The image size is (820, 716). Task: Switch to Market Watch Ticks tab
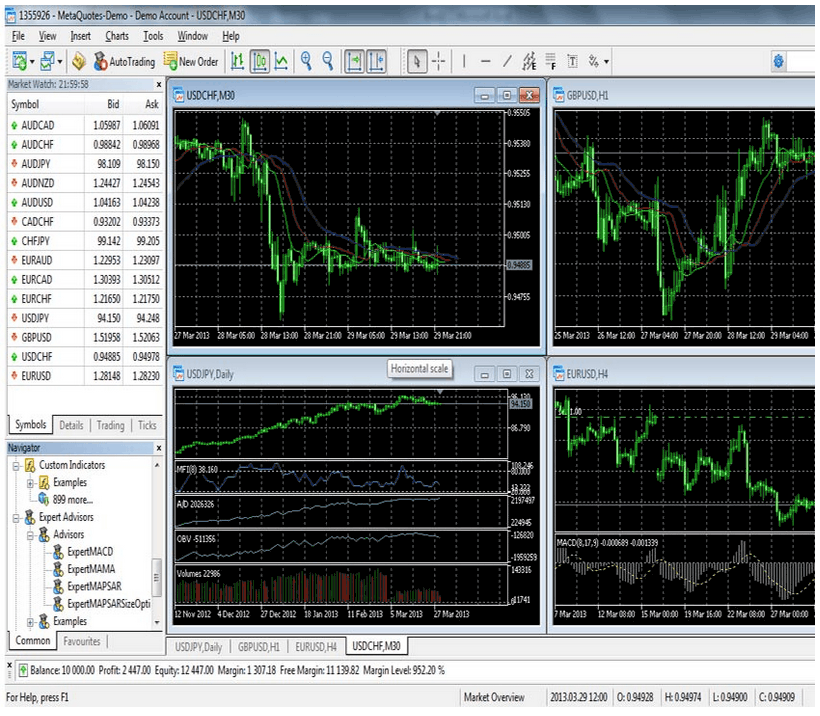coord(147,425)
